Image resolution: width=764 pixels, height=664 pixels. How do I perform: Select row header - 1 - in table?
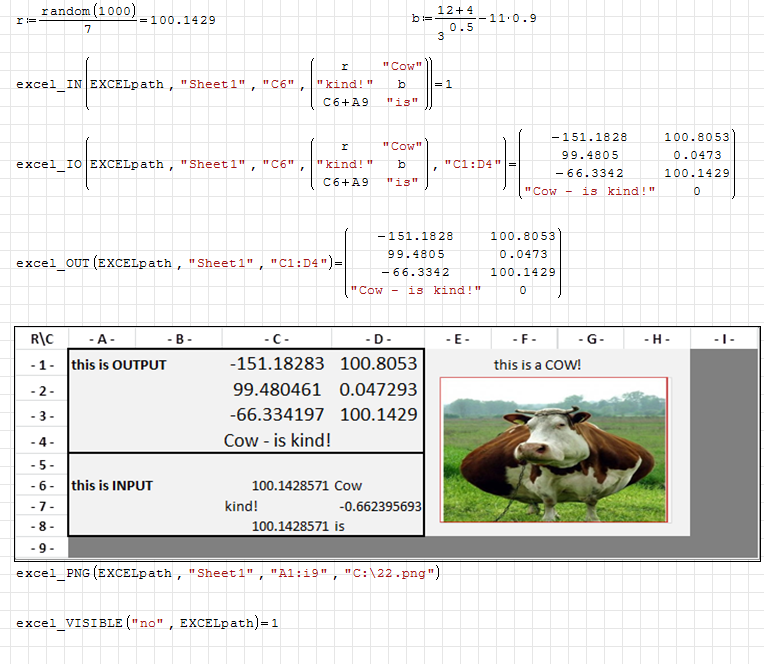point(41,365)
